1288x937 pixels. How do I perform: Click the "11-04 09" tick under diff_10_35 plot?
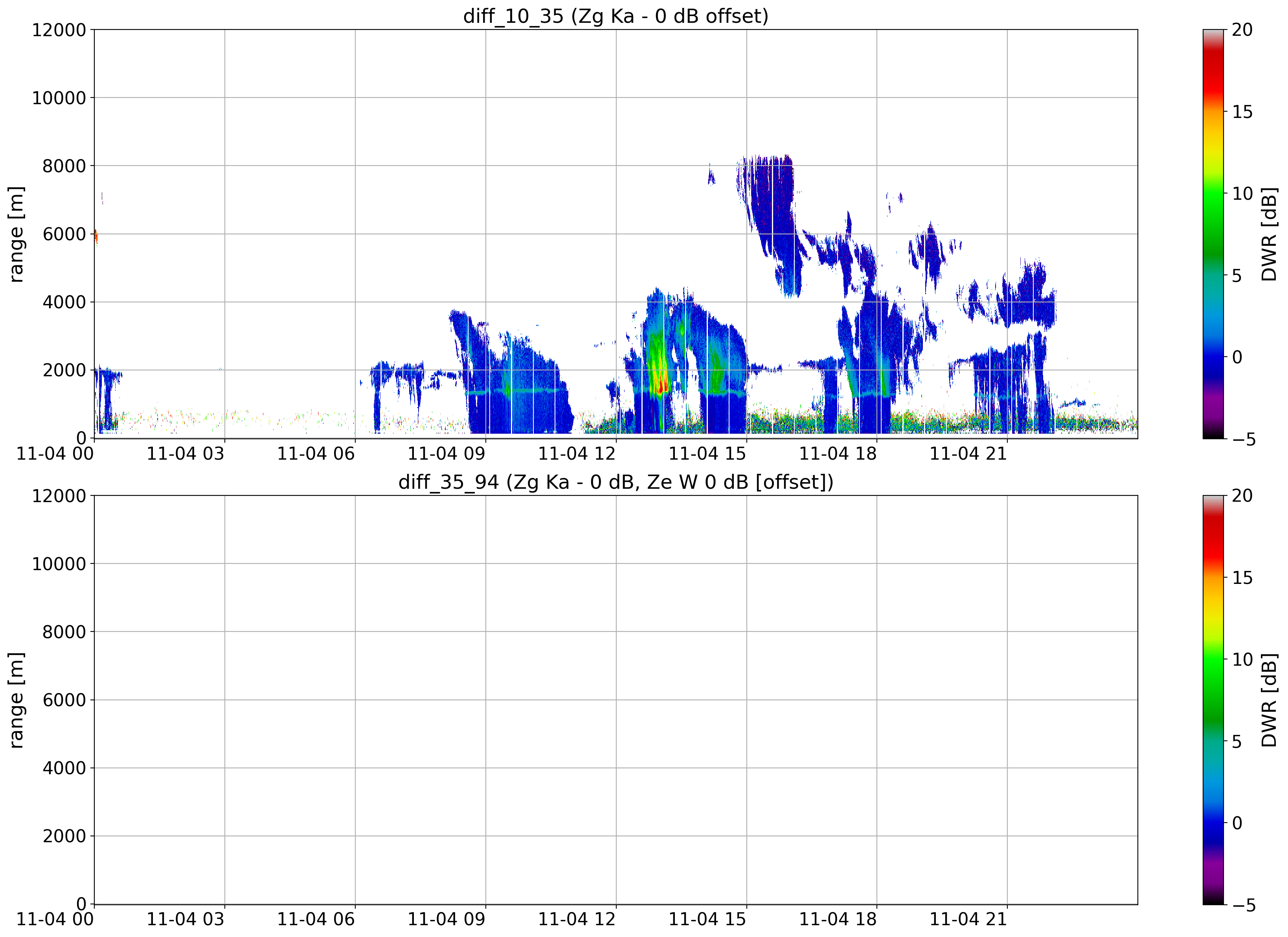(446, 453)
